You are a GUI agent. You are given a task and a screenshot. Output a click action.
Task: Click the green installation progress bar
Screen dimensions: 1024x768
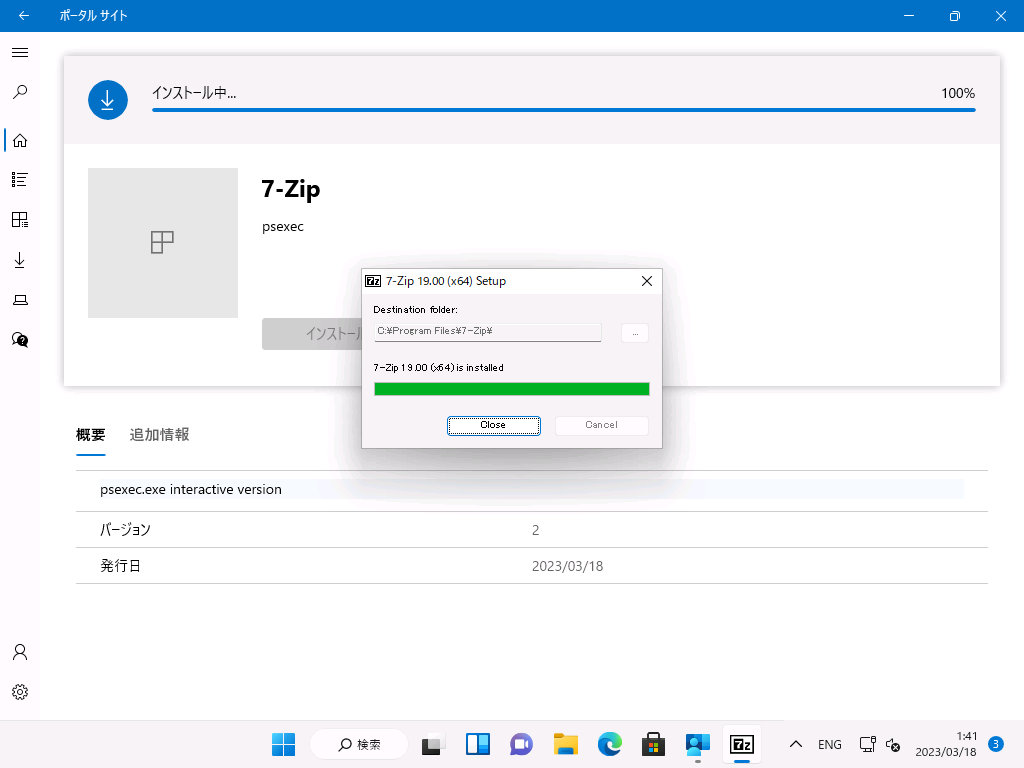point(511,389)
